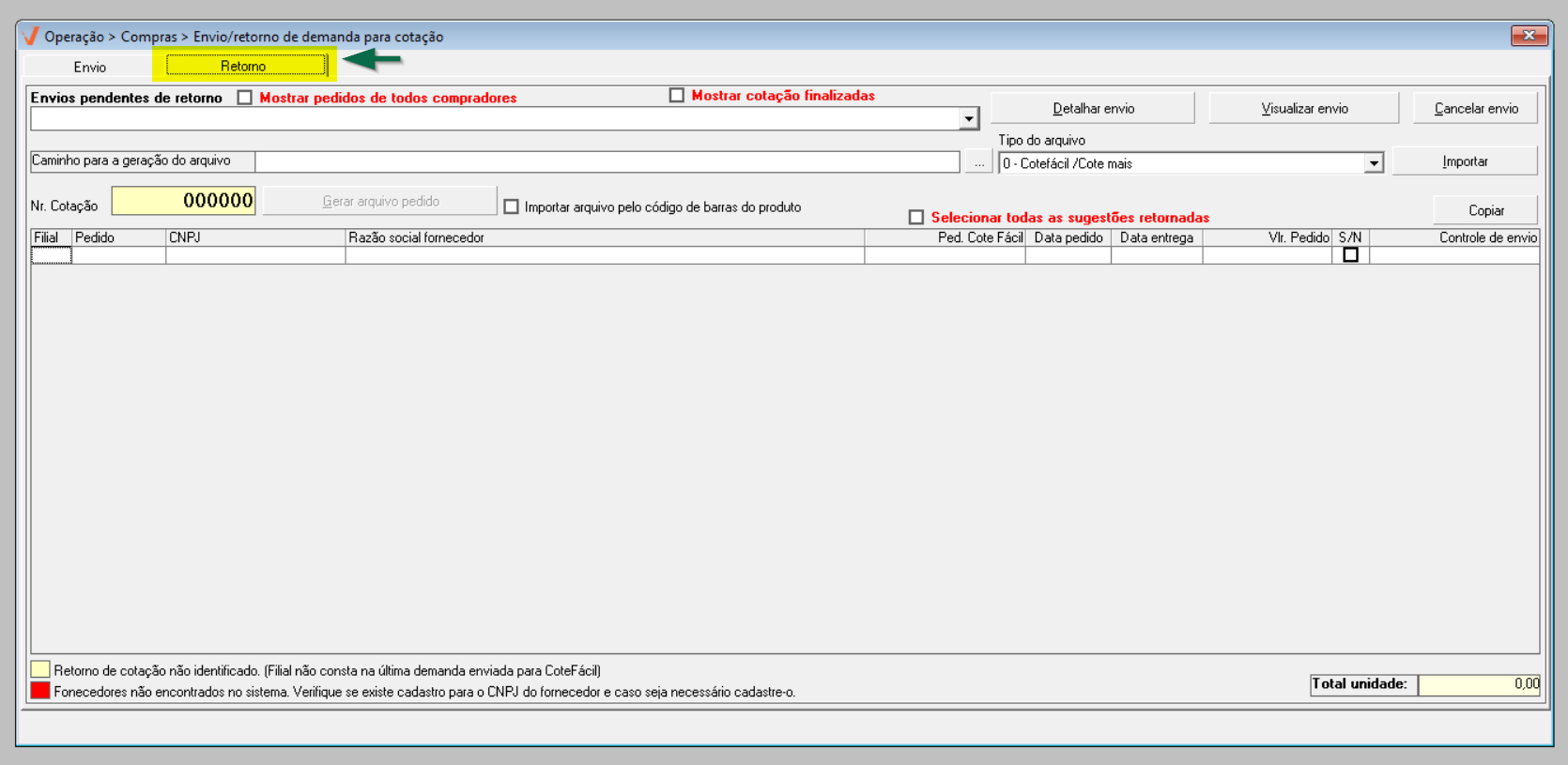Click the CNPJ column header
The height and width of the screenshot is (765, 1568).
(255, 238)
